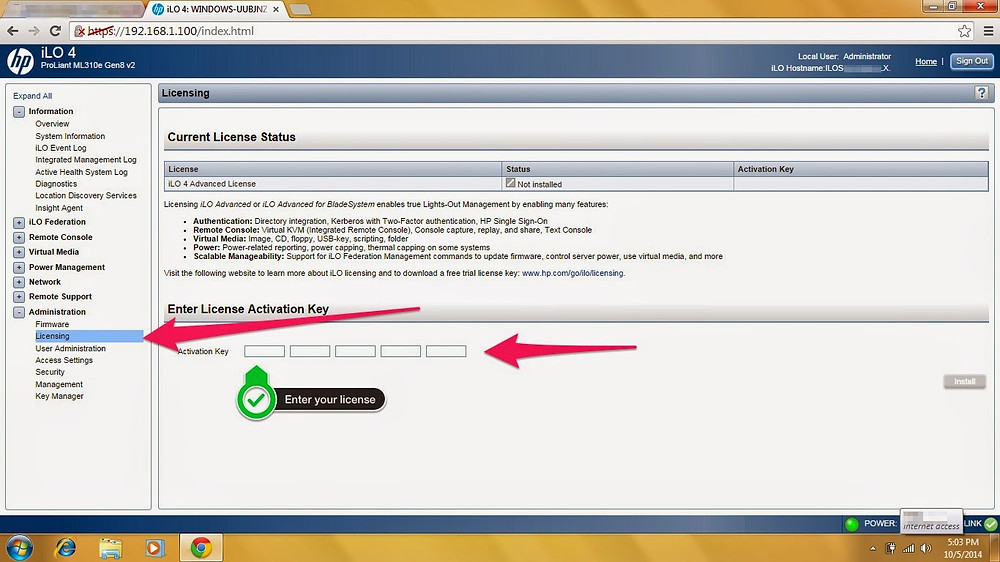Viewport: 1000px width, 562px height.
Task: Open Diagnostics page
Action: tap(56, 184)
